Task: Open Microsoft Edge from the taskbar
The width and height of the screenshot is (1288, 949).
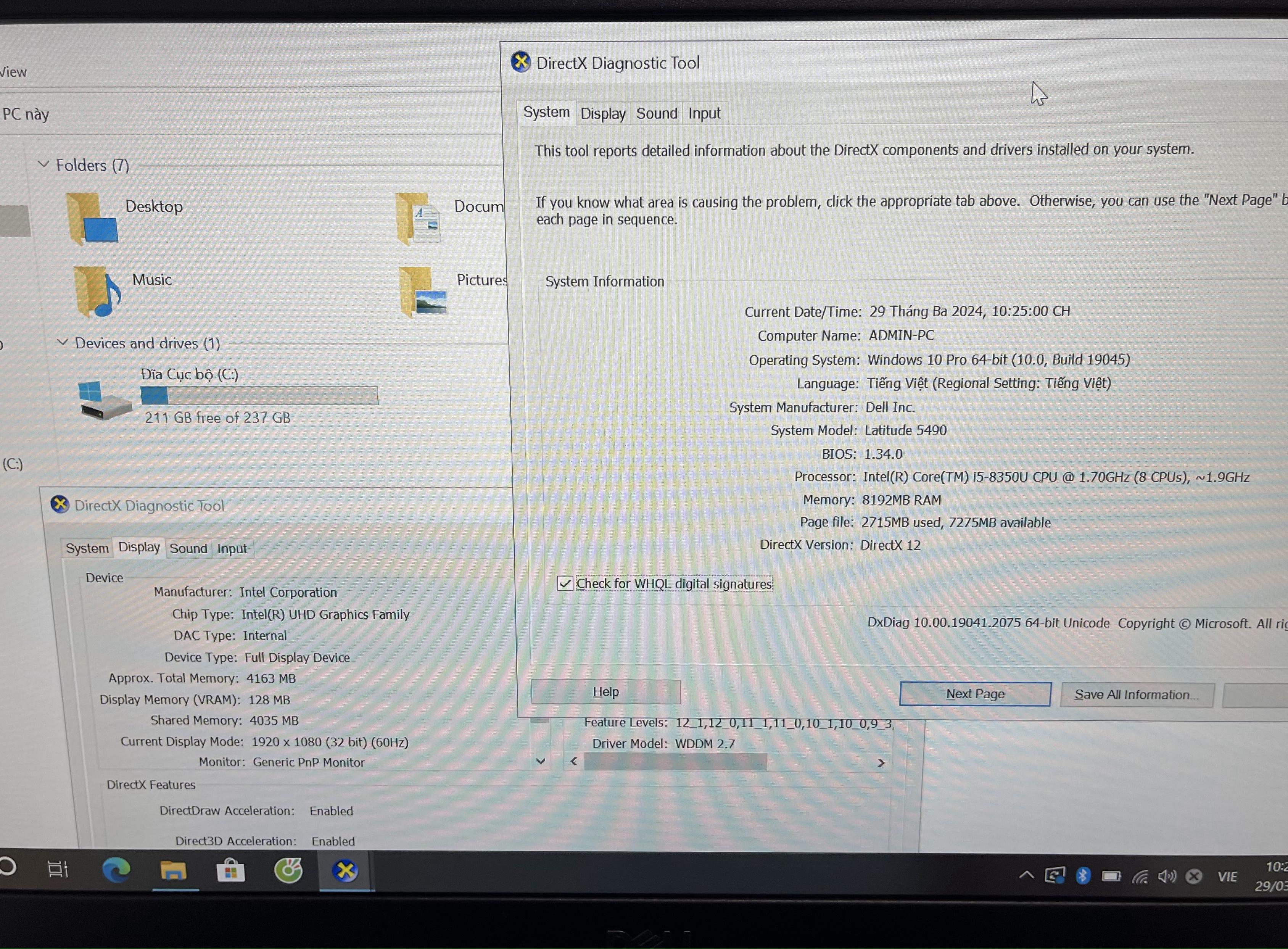Action: [x=117, y=870]
